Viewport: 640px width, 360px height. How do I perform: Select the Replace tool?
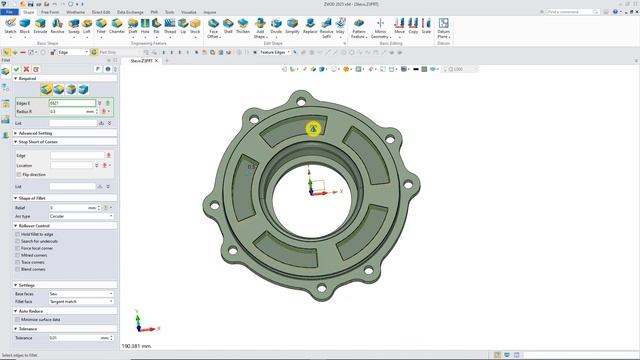tap(310, 26)
